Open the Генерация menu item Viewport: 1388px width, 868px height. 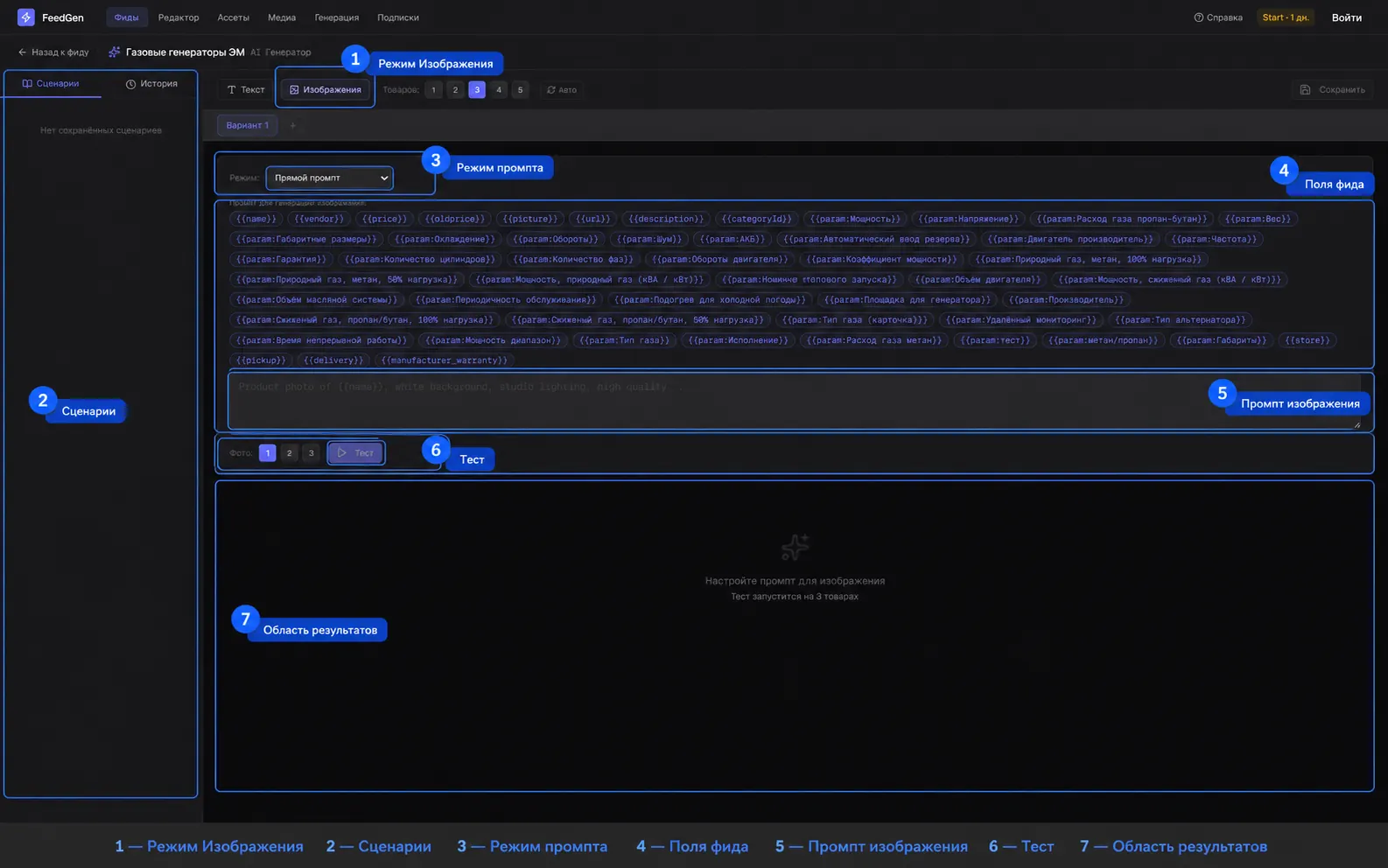point(337,17)
